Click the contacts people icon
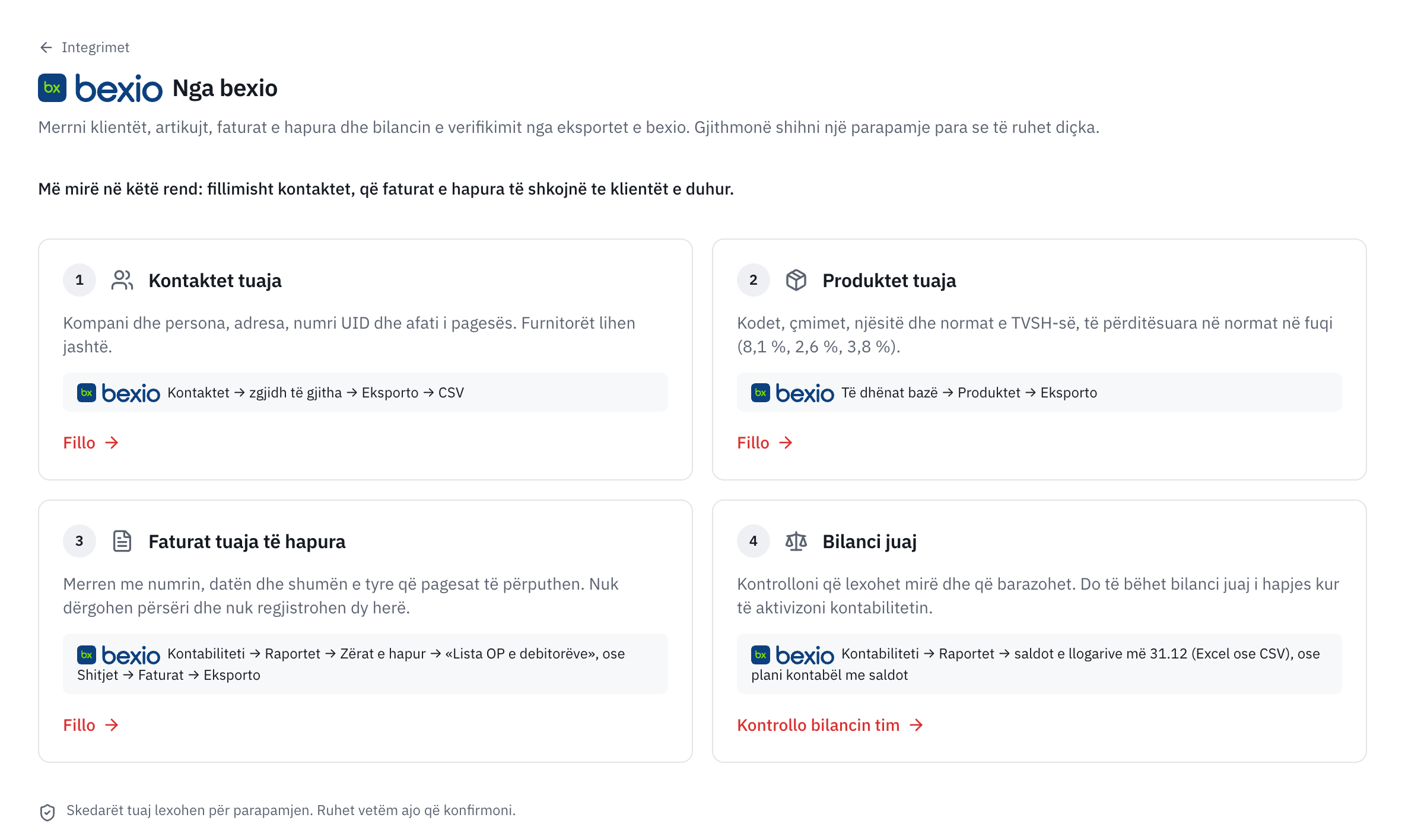Screen dimensions: 1405x840 pyautogui.click(x=122, y=280)
